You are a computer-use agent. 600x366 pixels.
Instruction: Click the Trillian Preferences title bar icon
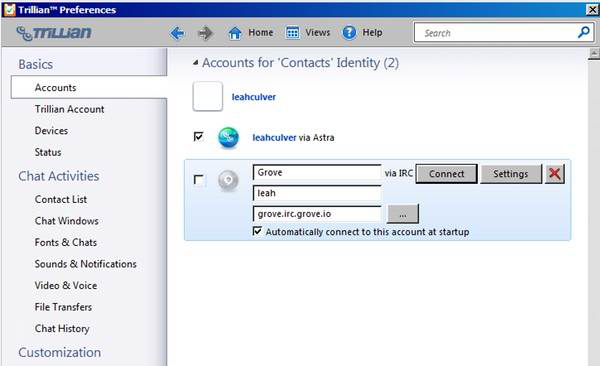tap(9, 9)
